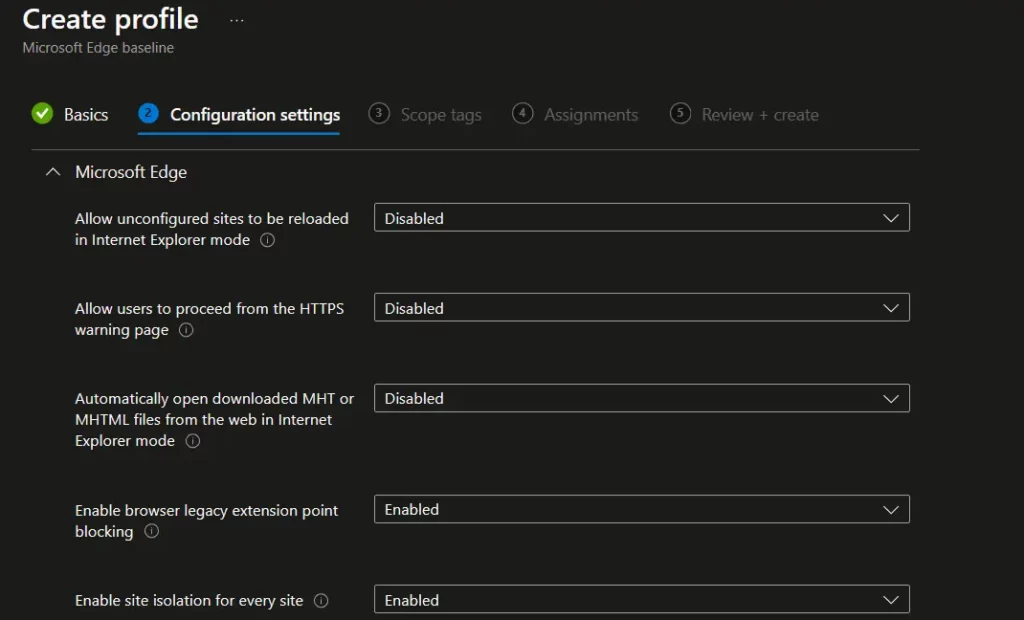
Task: Click the 'Enable site isolation for every site' label
Action: 189,601
